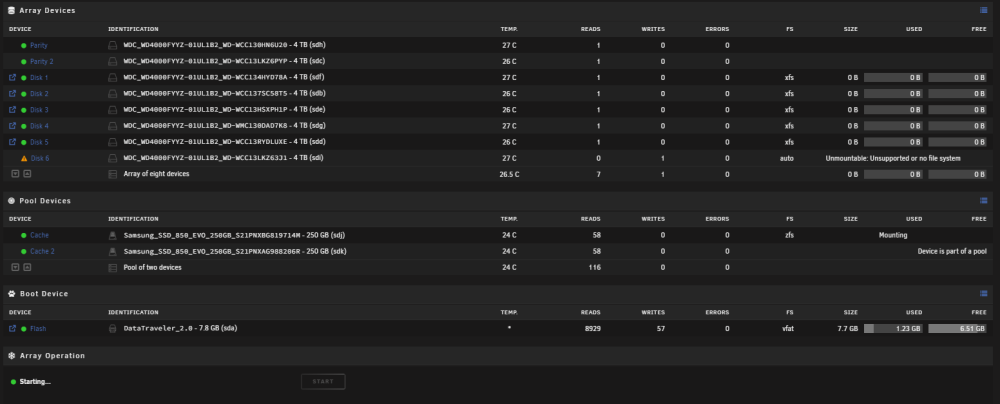The image size is (1000, 404).
Task: Click the 'Starting...' status text
Action: 35,382
